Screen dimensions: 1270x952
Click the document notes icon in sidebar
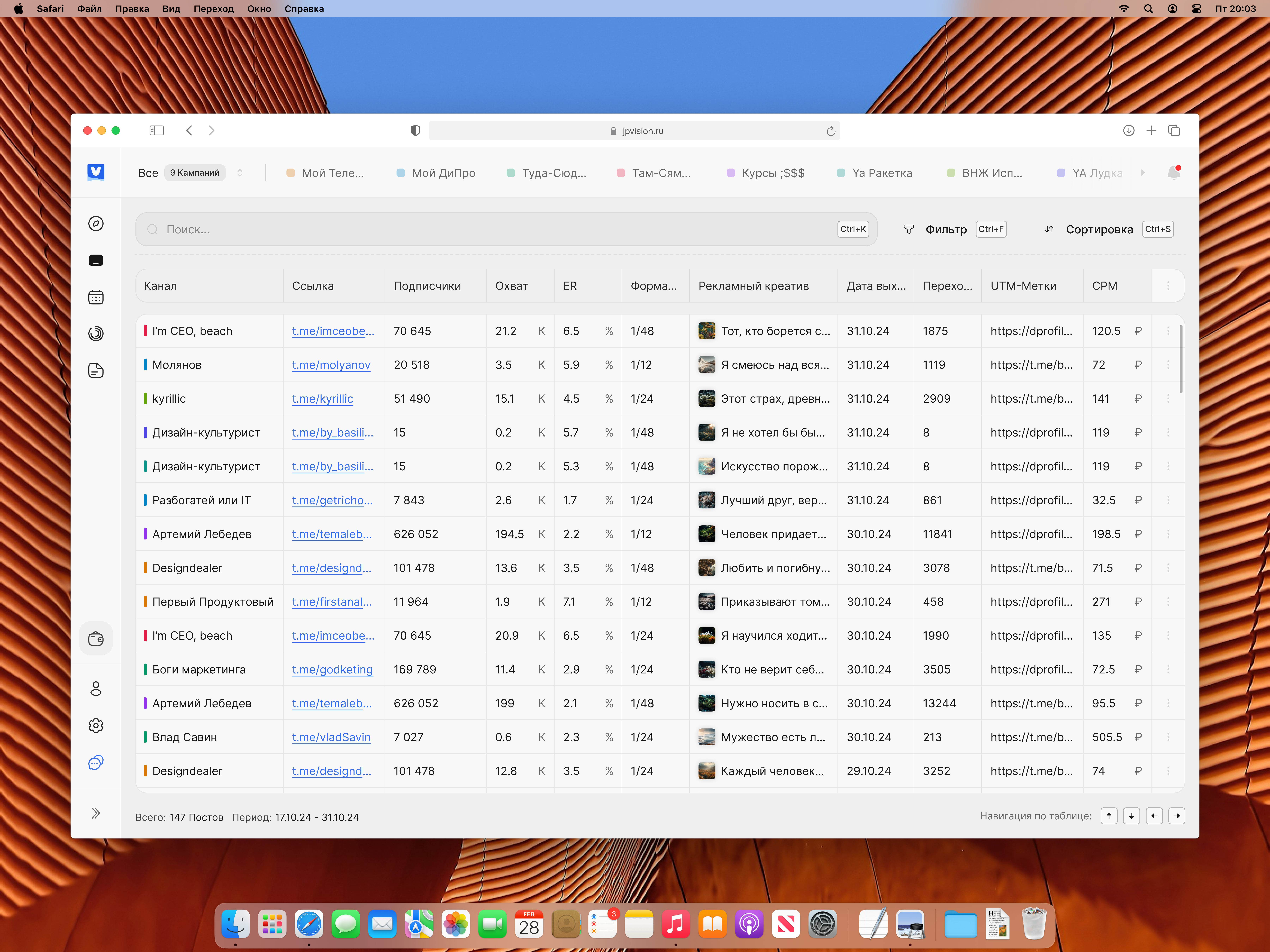click(x=96, y=370)
